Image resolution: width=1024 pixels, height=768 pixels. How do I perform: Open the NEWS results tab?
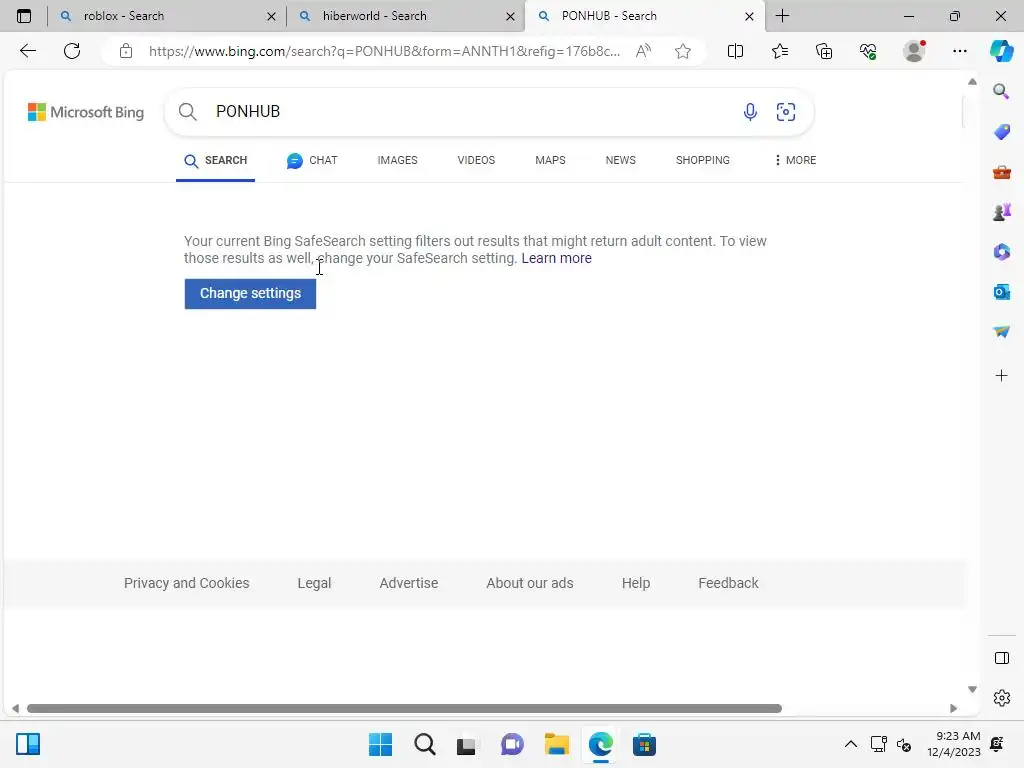pos(620,161)
